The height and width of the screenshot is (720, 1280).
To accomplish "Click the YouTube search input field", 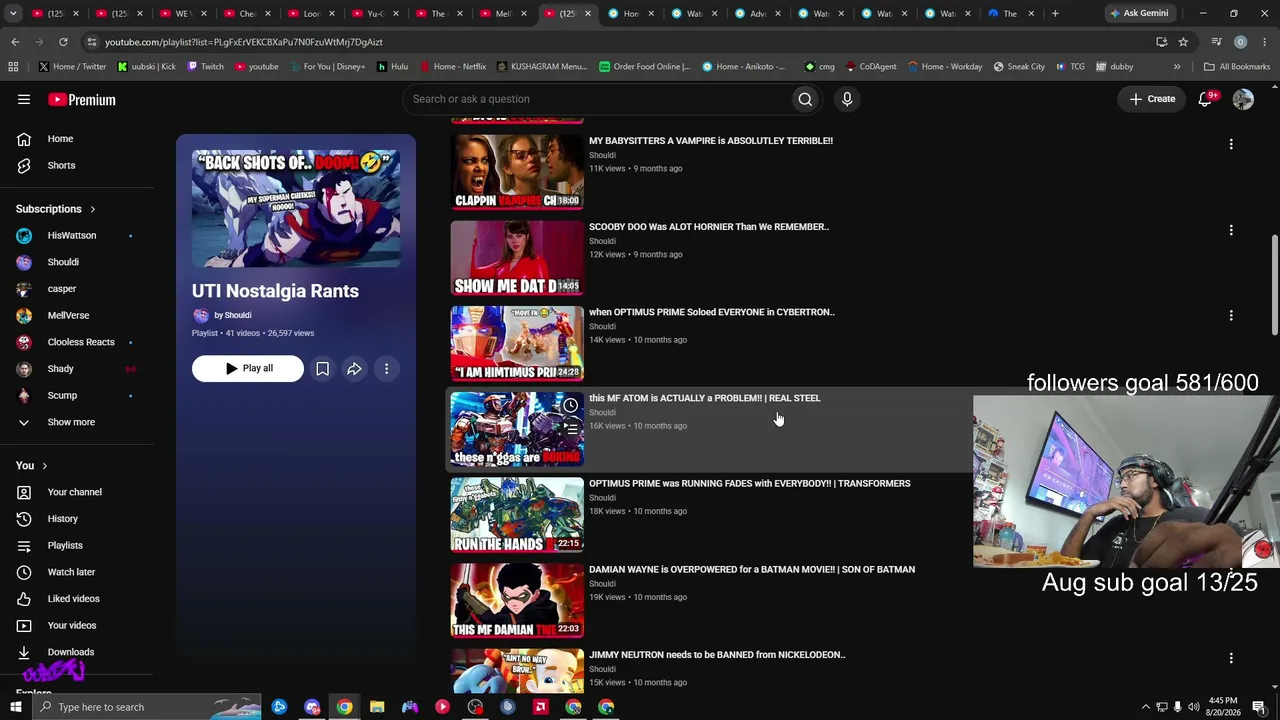I will point(597,99).
